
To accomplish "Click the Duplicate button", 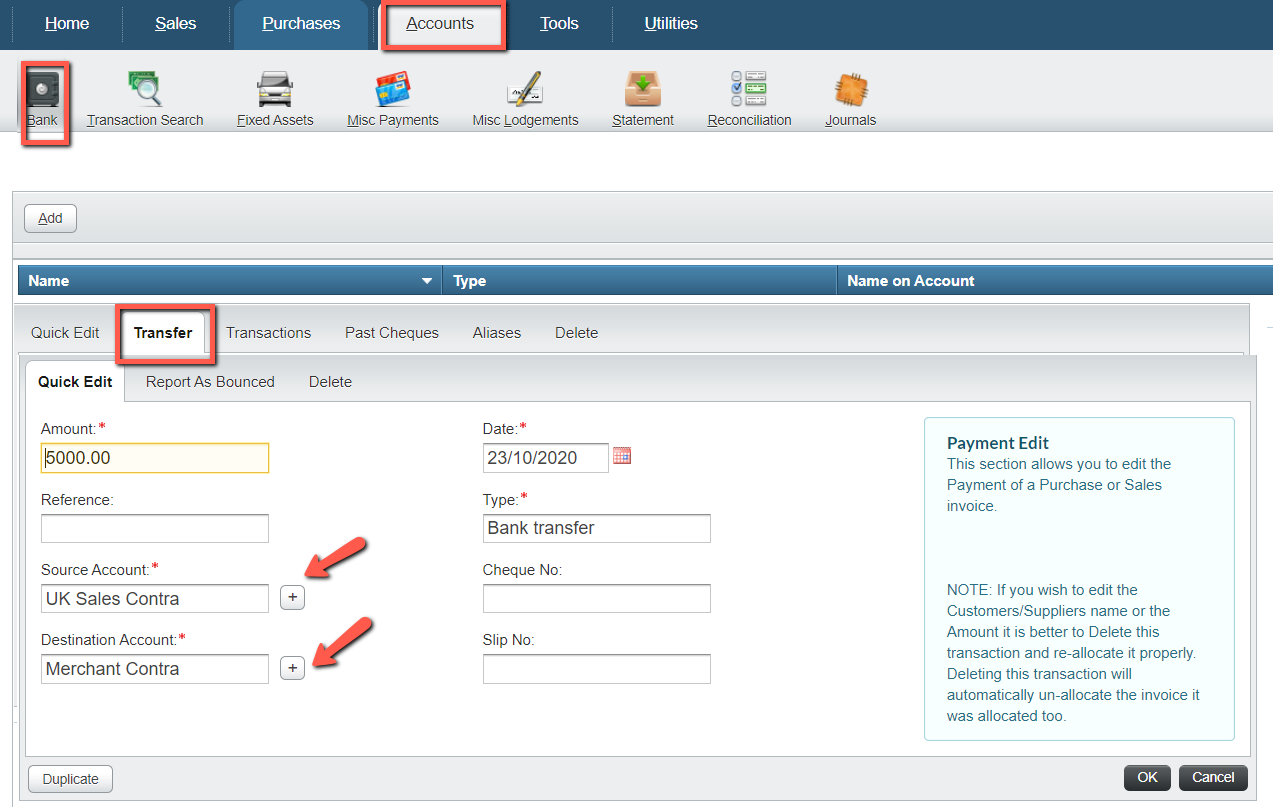I will point(71,779).
